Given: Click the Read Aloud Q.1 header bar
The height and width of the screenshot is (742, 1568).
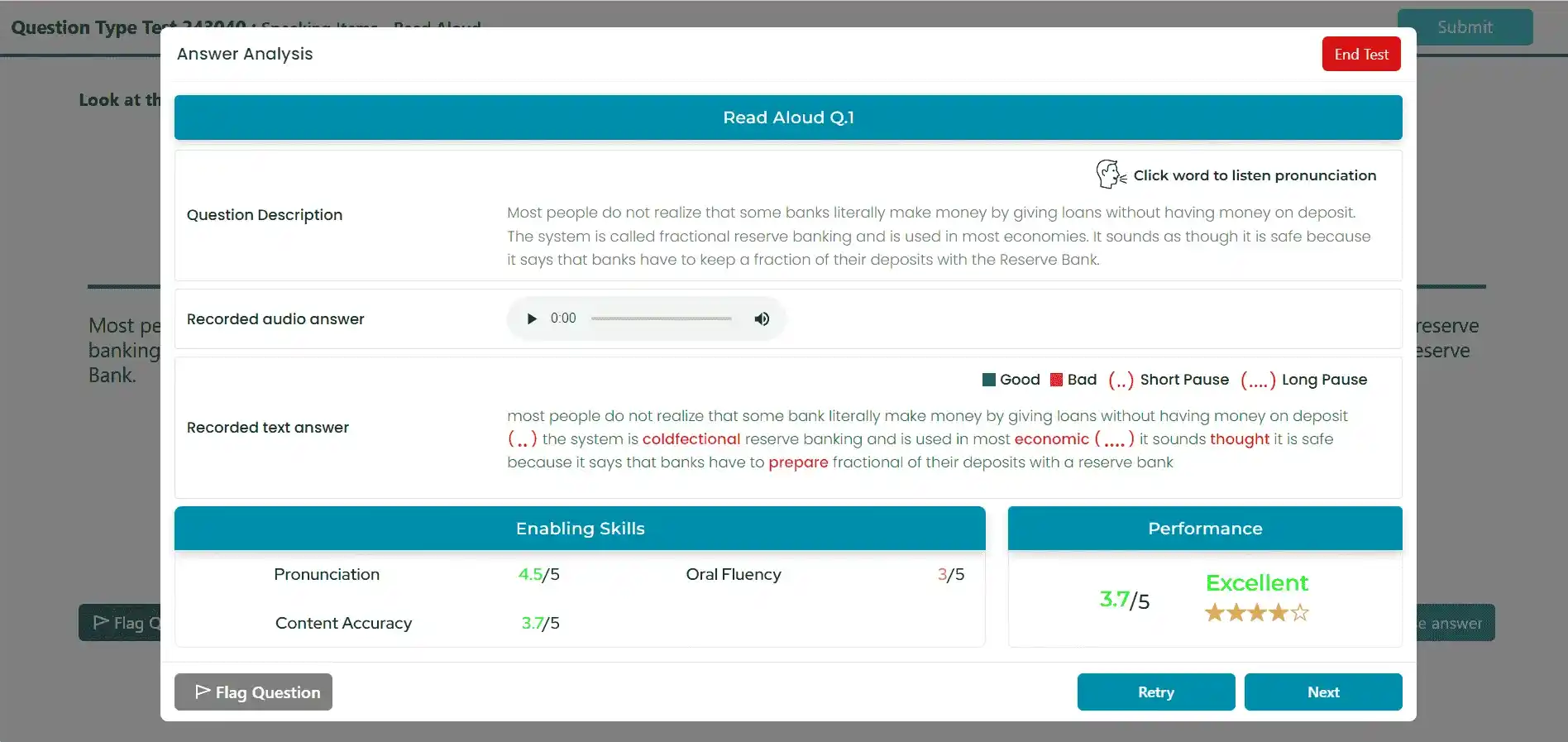Looking at the screenshot, I should click(787, 117).
